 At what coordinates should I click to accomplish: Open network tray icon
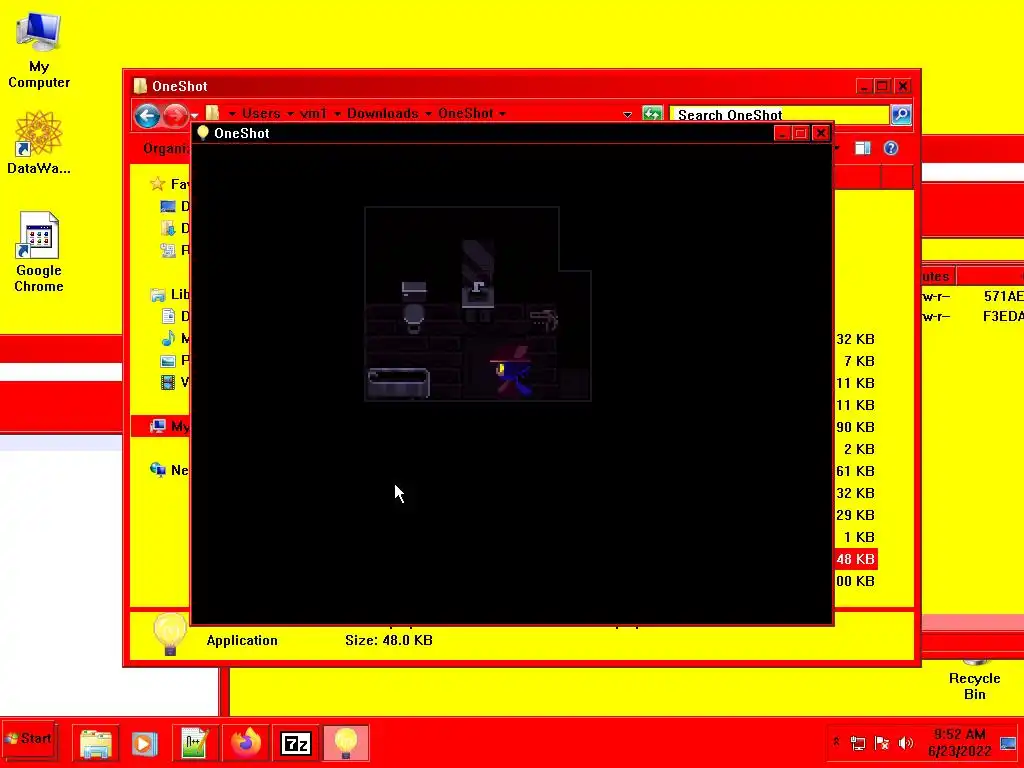tap(858, 743)
